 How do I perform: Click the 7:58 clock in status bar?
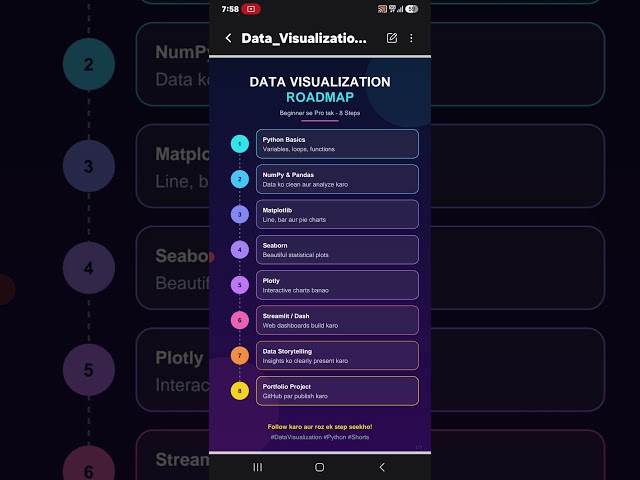pos(230,9)
